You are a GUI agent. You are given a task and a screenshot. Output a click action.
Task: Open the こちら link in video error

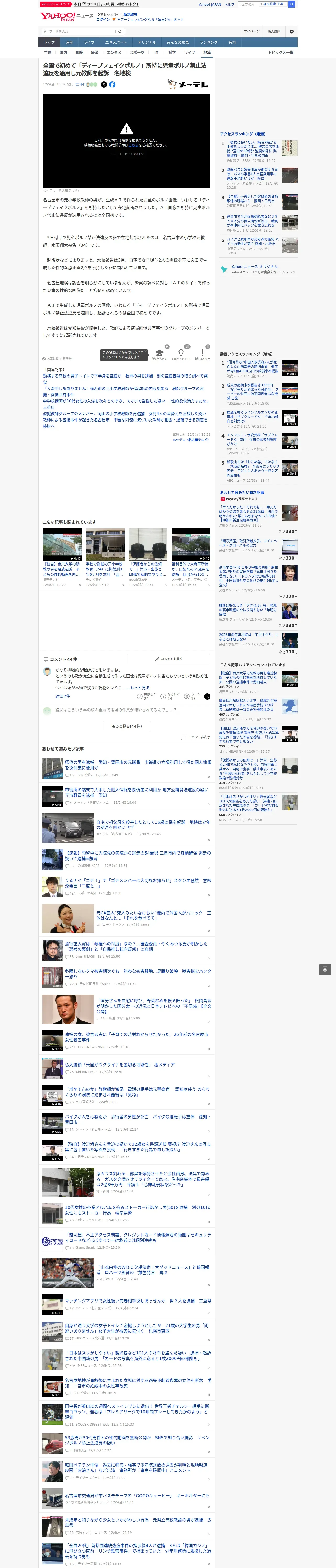(133, 146)
